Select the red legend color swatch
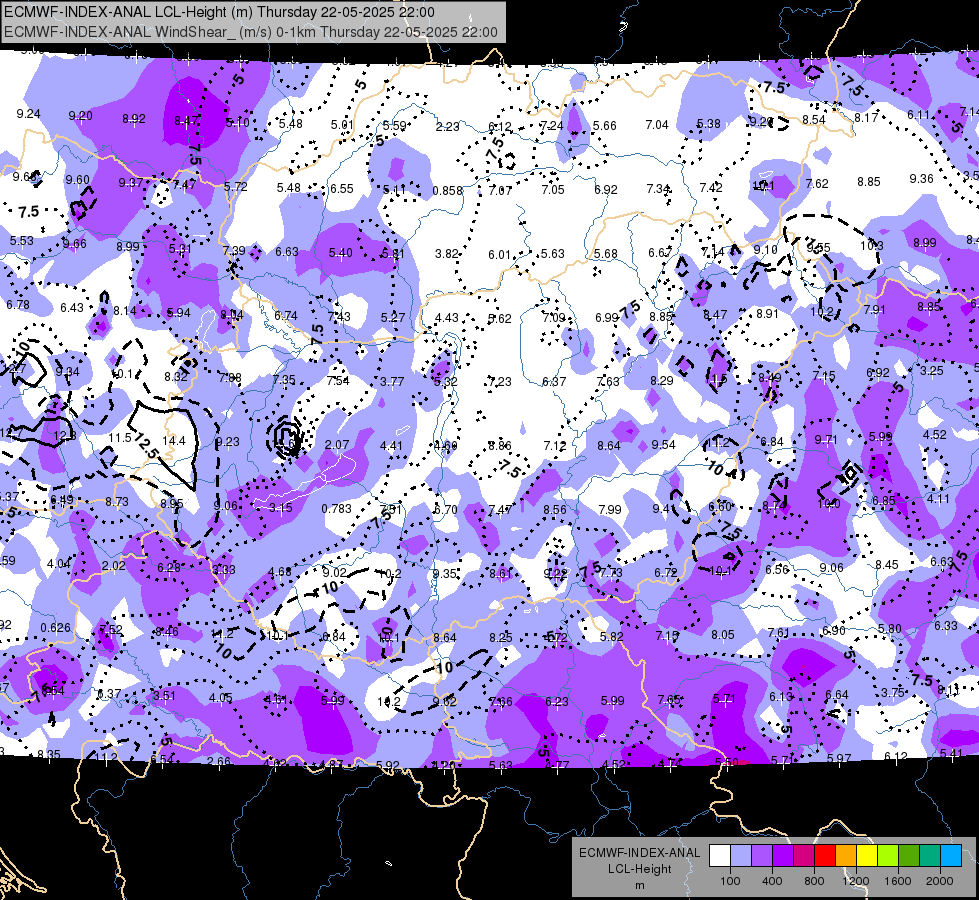This screenshot has height=900, width=979. 825,856
